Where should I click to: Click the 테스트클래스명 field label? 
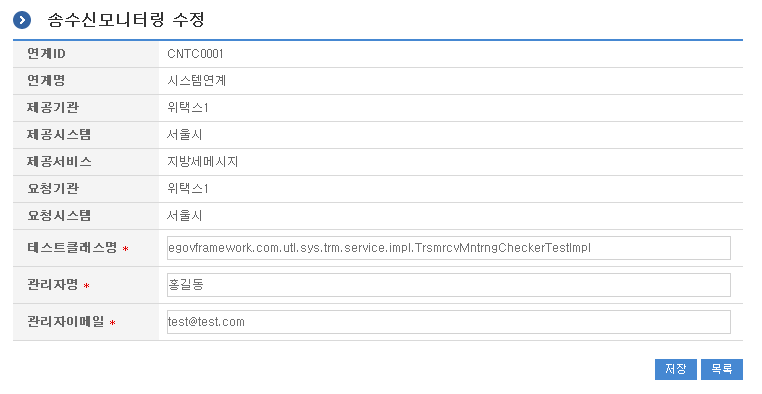coord(72,248)
